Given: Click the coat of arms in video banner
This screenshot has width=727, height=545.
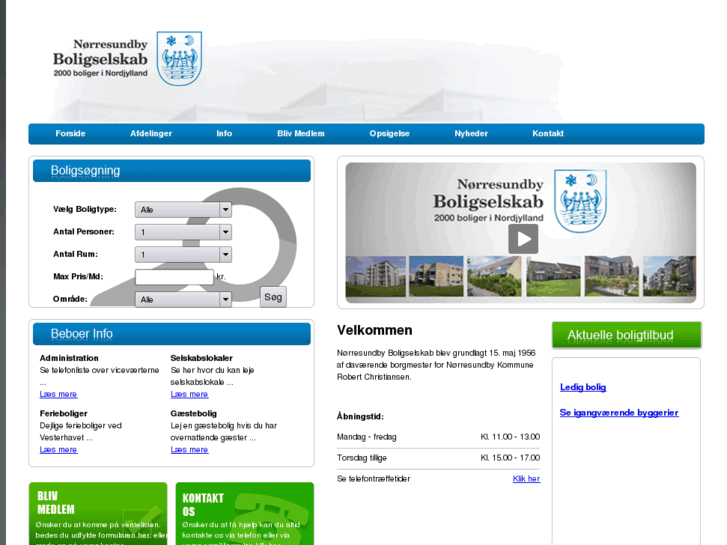Looking at the screenshot, I should coord(580,201).
